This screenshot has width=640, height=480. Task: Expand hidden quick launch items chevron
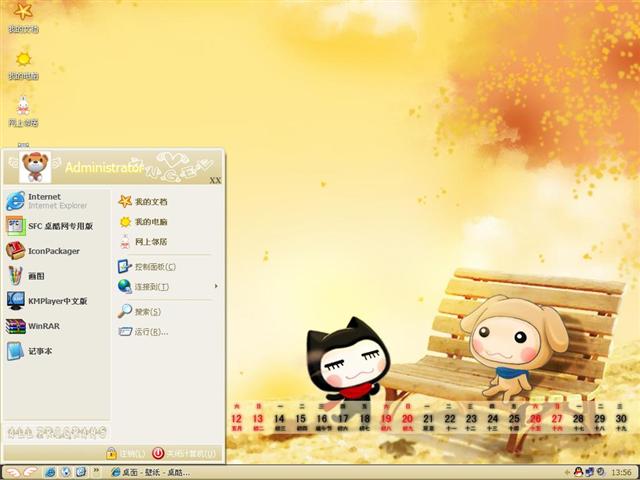[x=96, y=471]
